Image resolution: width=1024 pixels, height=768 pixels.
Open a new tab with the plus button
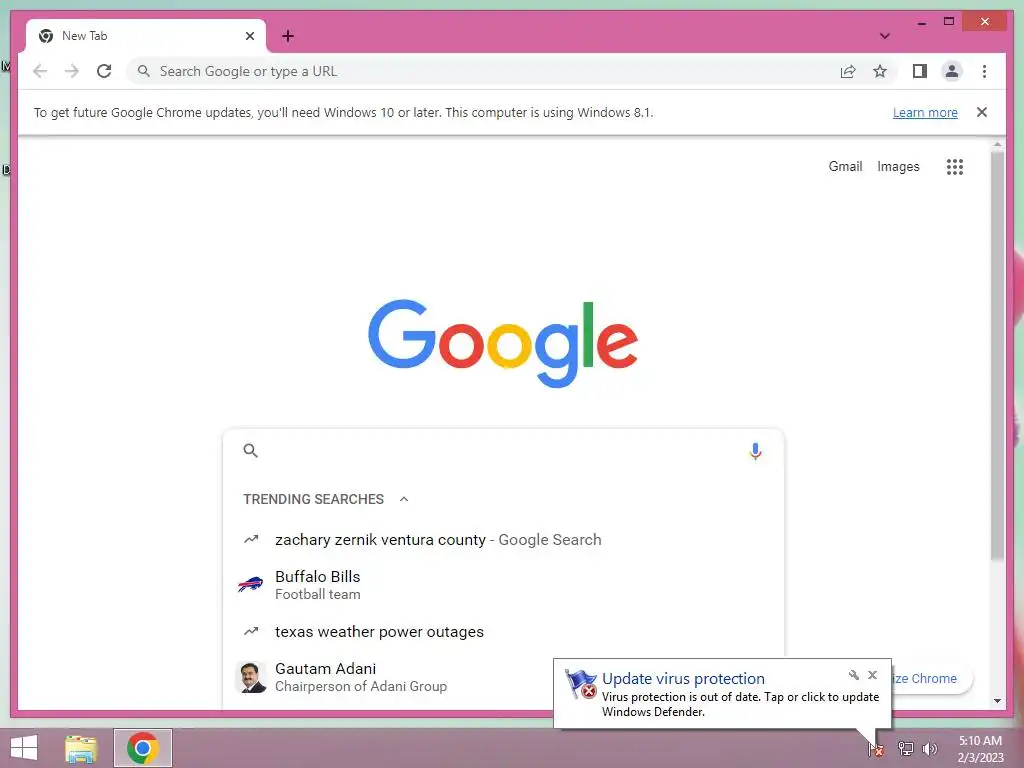click(x=288, y=36)
